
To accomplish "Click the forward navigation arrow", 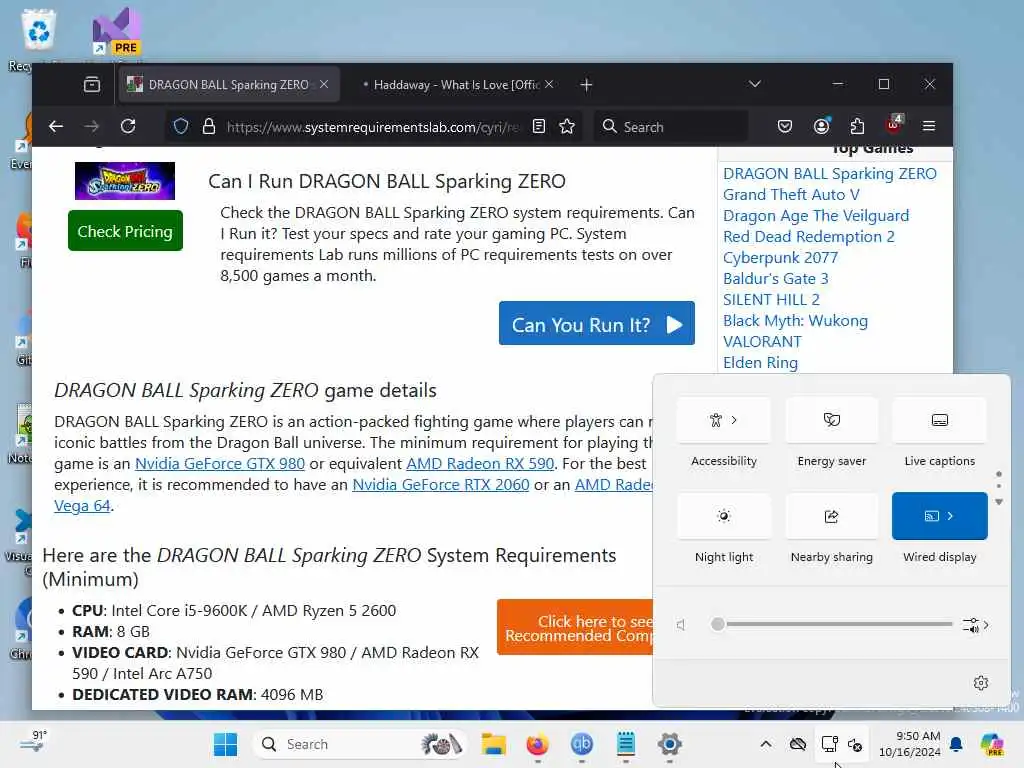I will click(x=92, y=126).
